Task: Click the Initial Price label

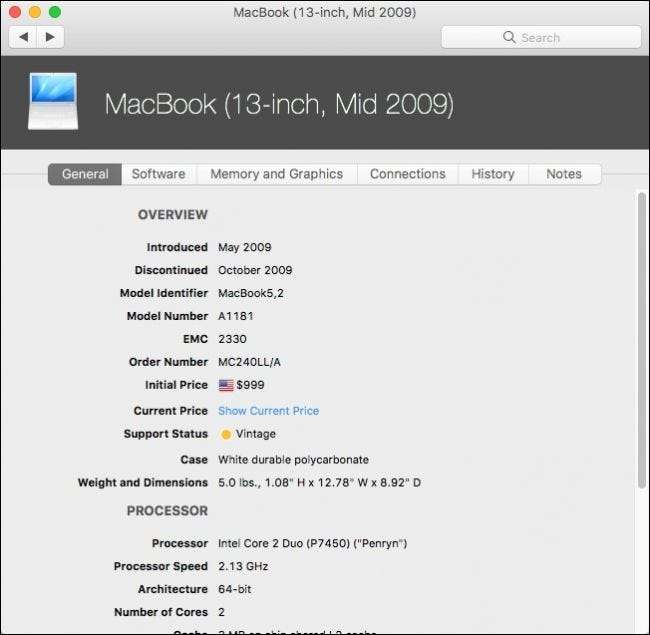Action: 176,385
